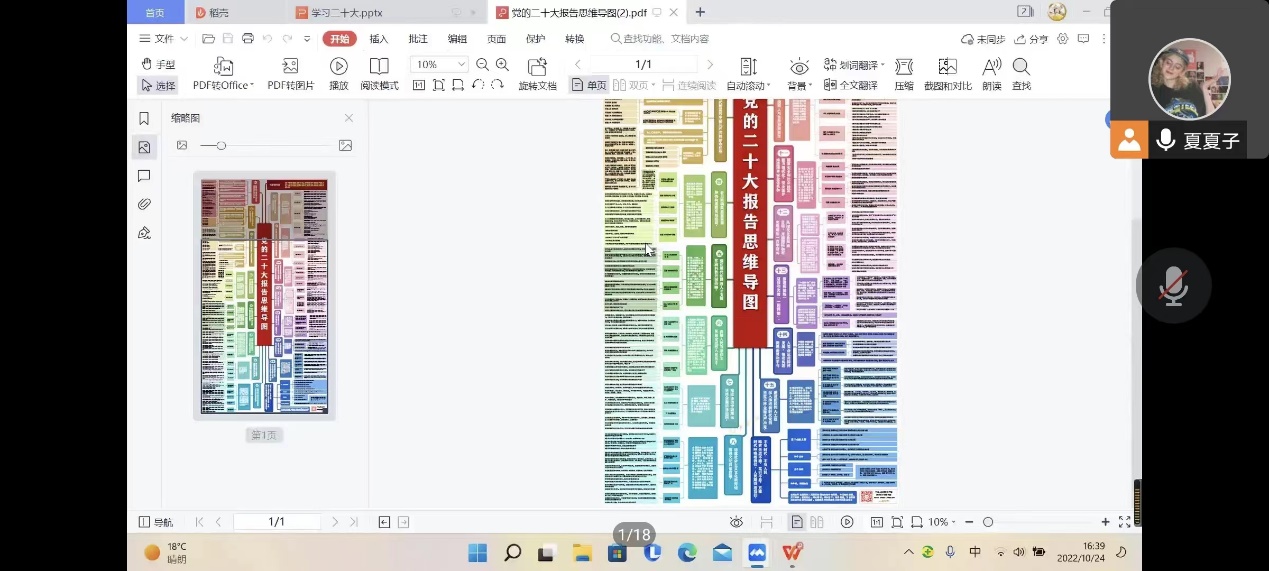The width and height of the screenshot is (1269, 571).
Task: Click the open folder icon in quick access
Action: tap(208, 39)
